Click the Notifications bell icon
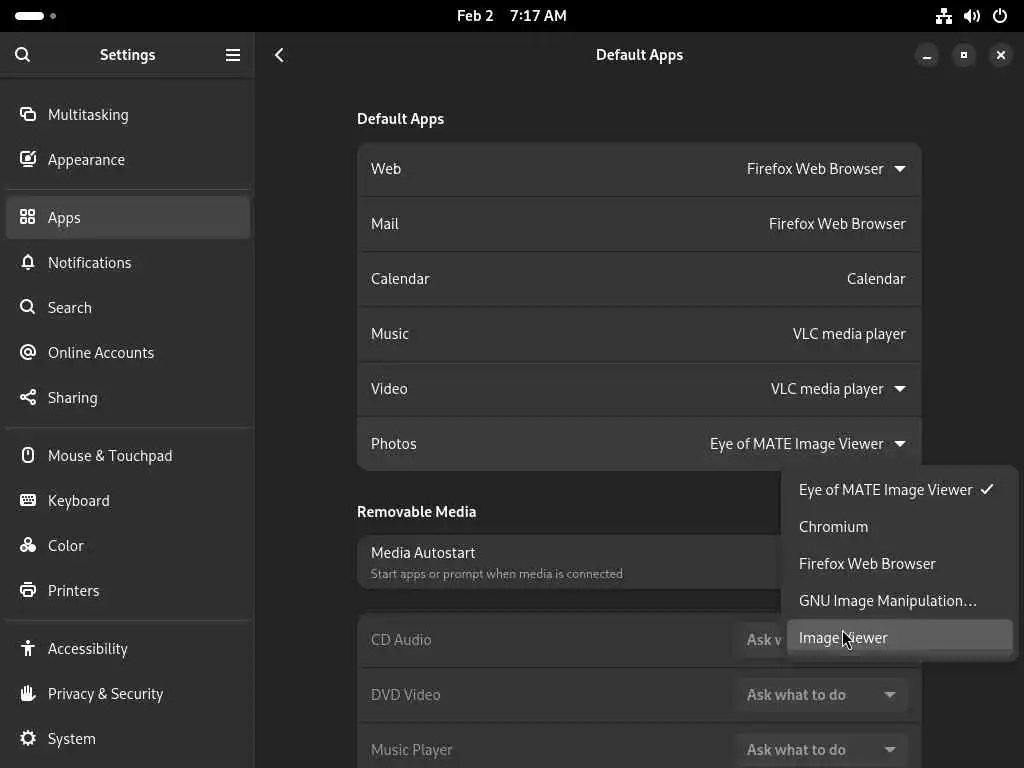Screen dimensions: 1024x768 [28, 262]
